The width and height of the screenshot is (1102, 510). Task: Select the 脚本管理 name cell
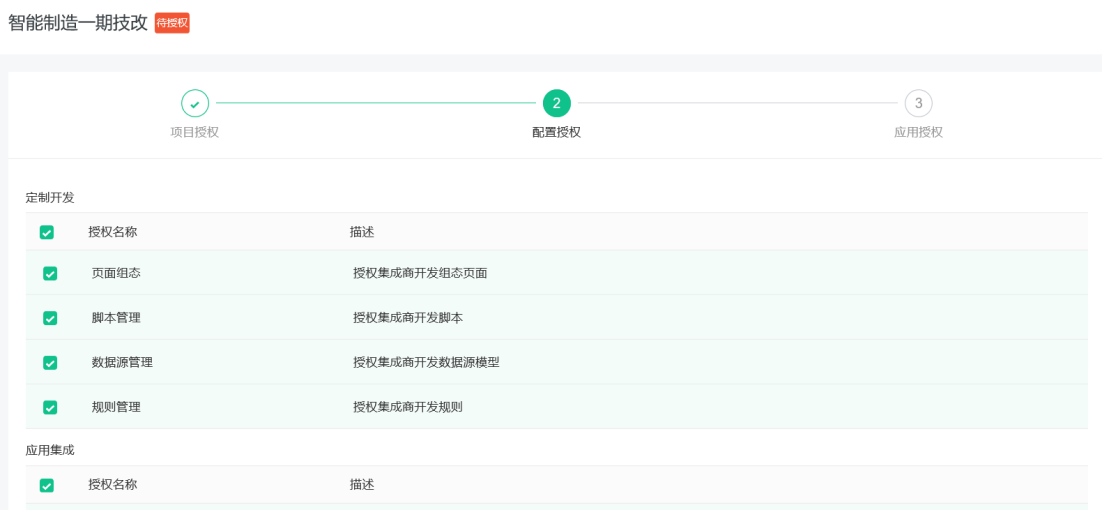pyautogui.click(x=116, y=318)
